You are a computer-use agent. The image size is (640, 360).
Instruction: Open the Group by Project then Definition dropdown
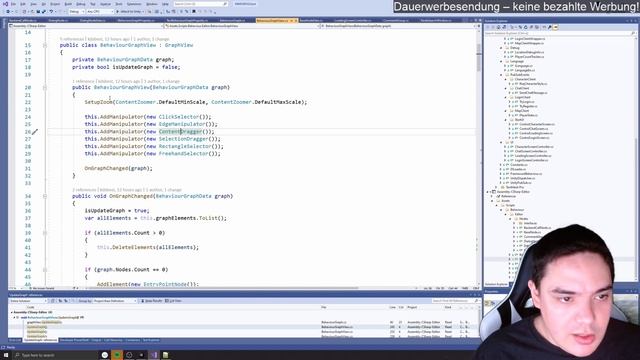115,301
